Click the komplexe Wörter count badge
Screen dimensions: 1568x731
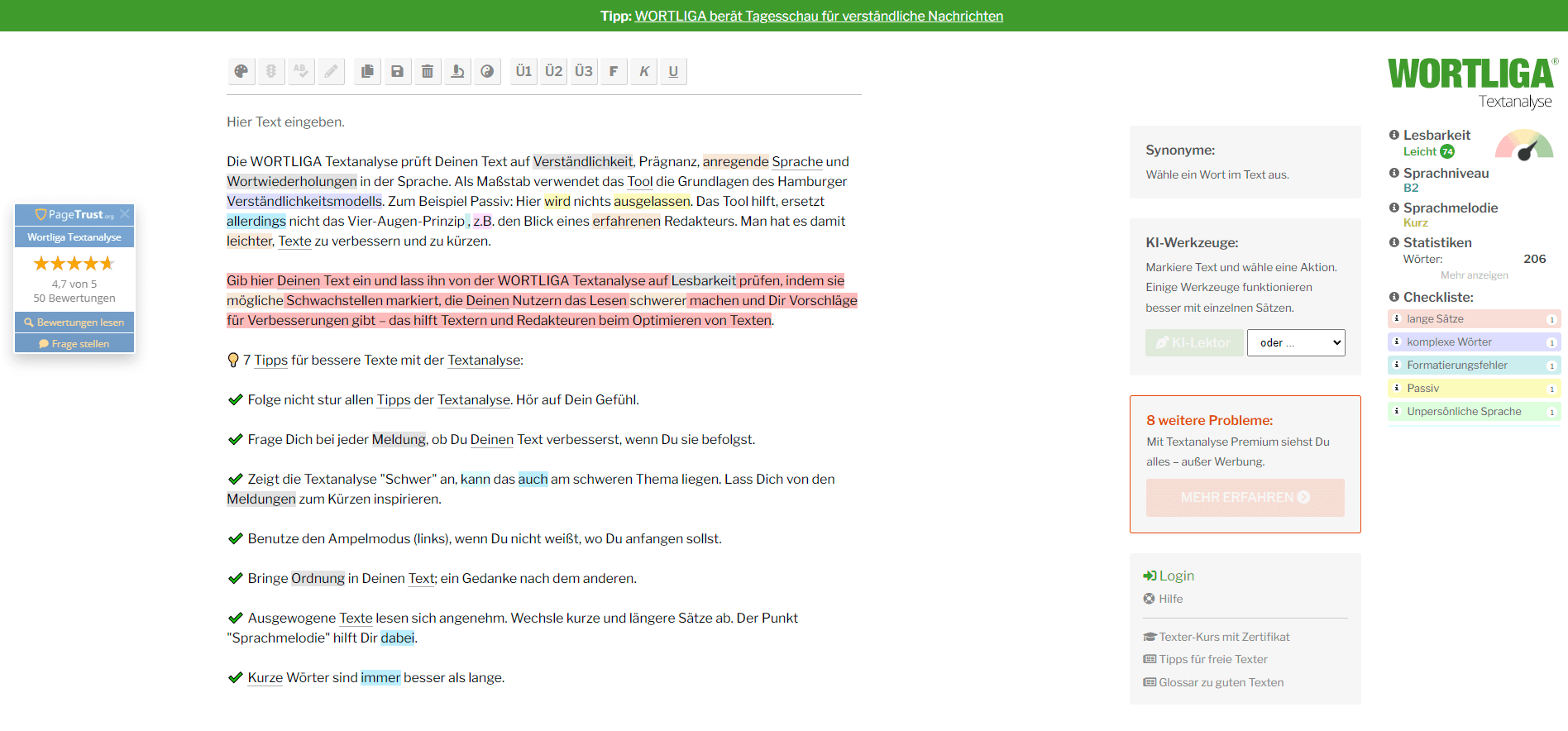coord(1551,342)
